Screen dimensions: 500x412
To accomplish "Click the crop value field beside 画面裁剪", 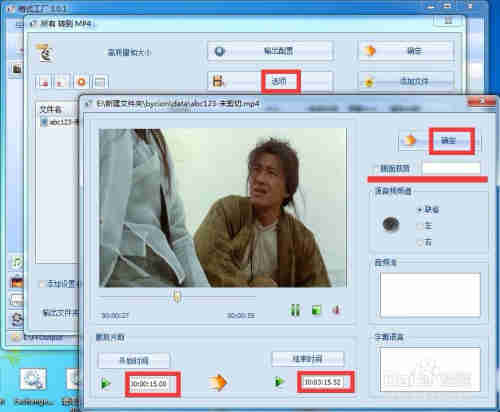I will (451, 168).
